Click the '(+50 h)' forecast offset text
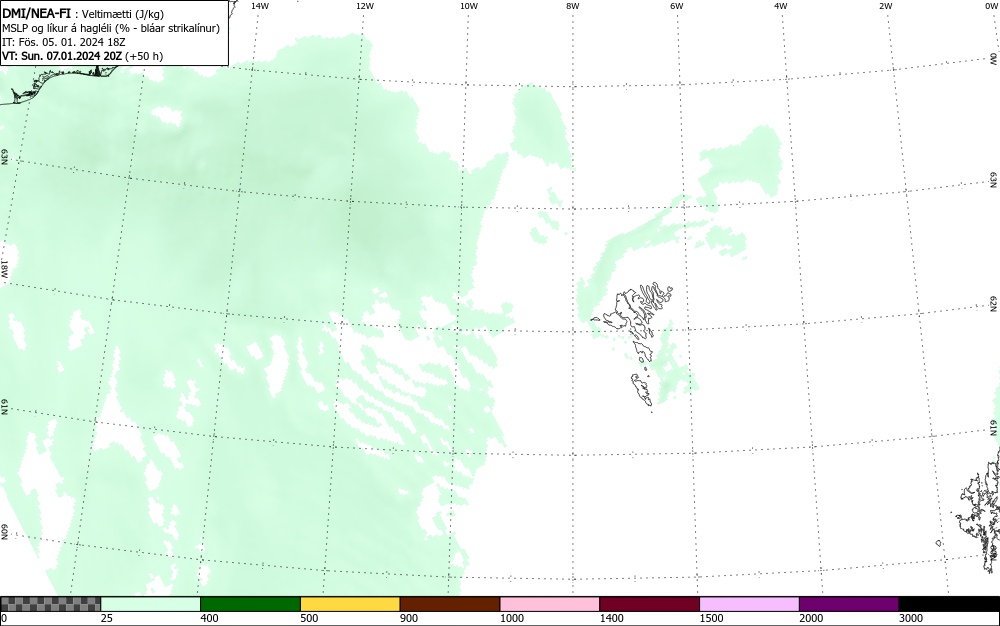Image resolution: width=1000 pixels, height=626 pixels. click(x=144, y=56)
